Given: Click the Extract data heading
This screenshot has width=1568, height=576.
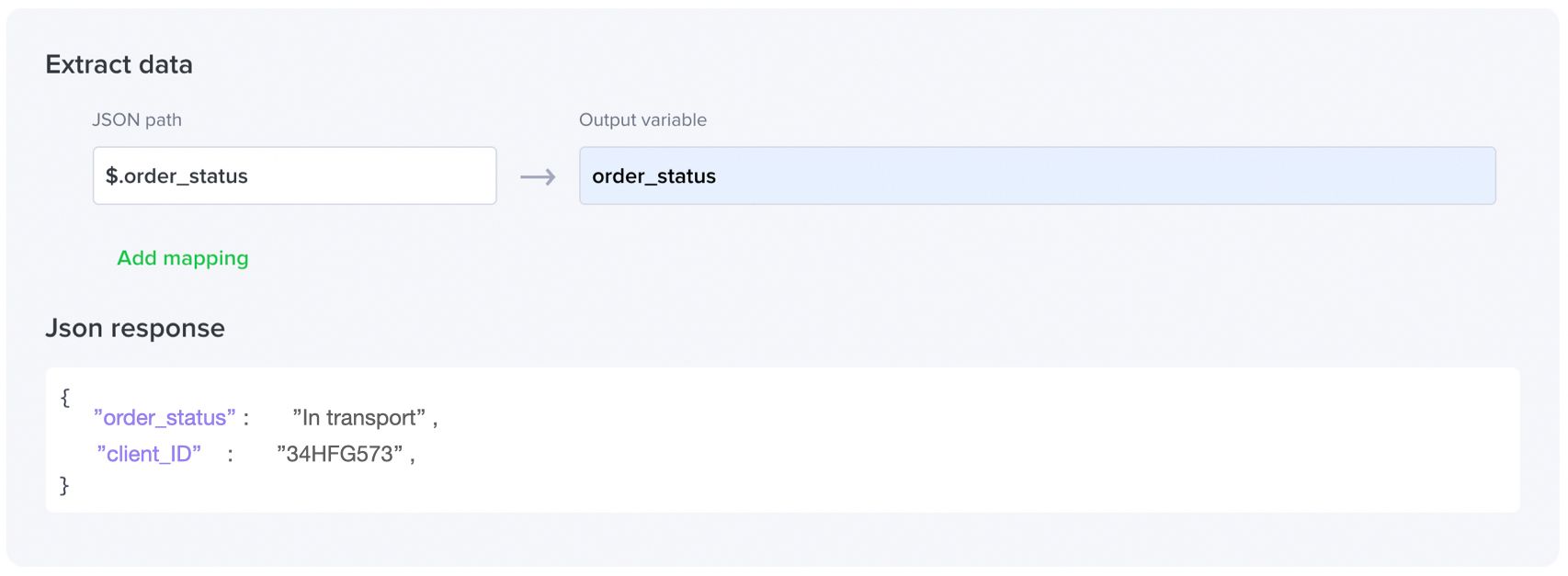Looking at the screenshot, I should click(119, 64).
